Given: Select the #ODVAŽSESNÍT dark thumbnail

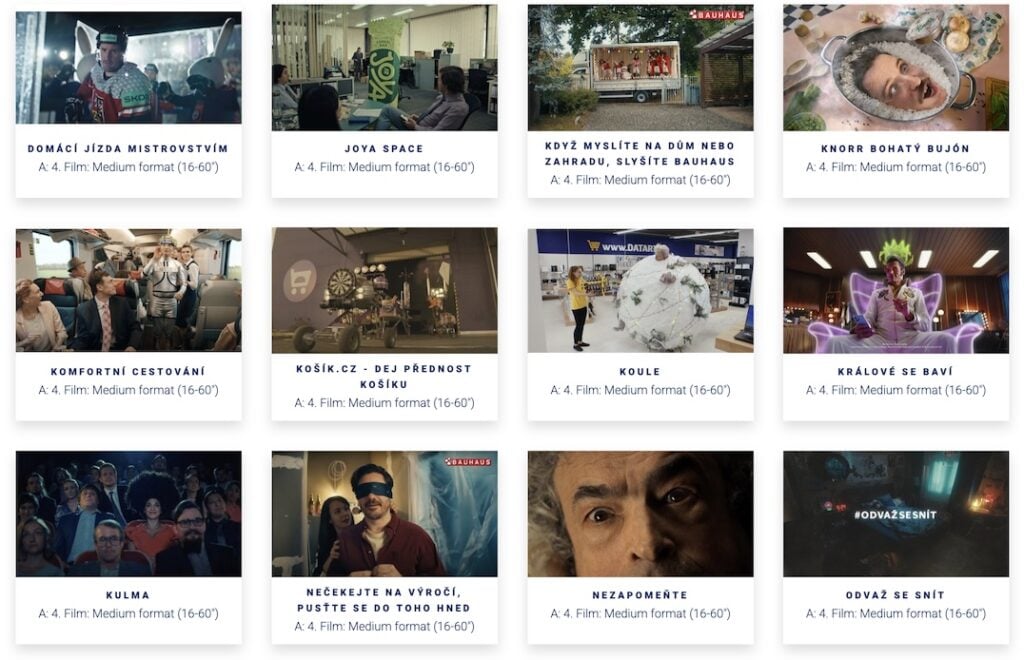Looking at the screenshot, I should 896,514.
